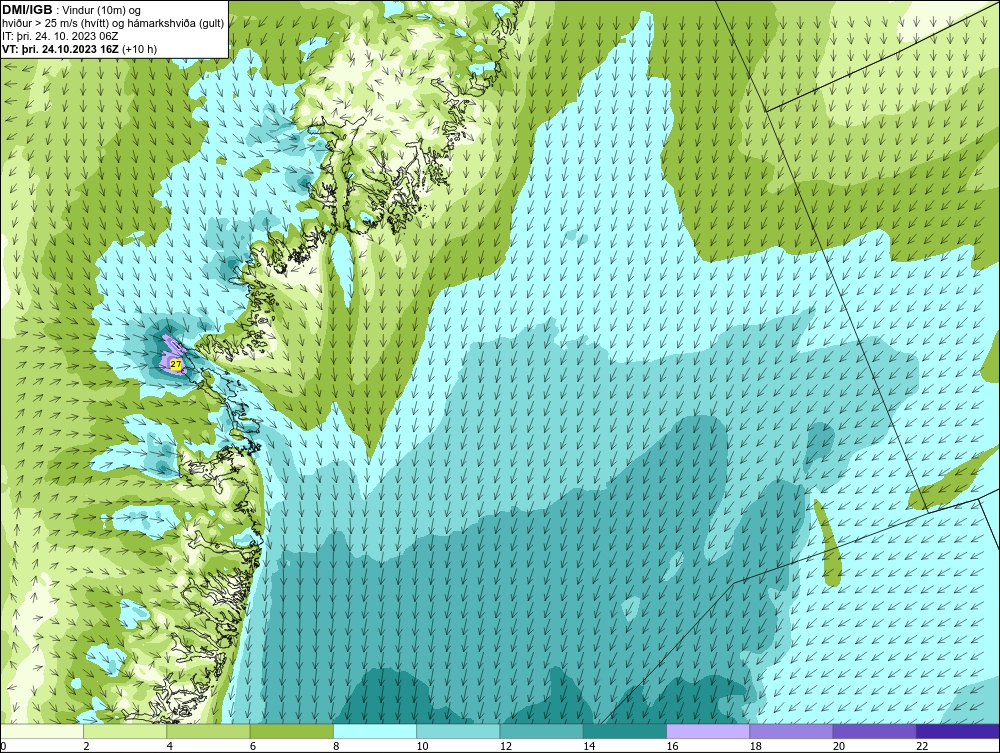The image size is (1000, 753).
Task: Select the 14-16 m/s dark teal swatch
Action: [x=625, y=731]
